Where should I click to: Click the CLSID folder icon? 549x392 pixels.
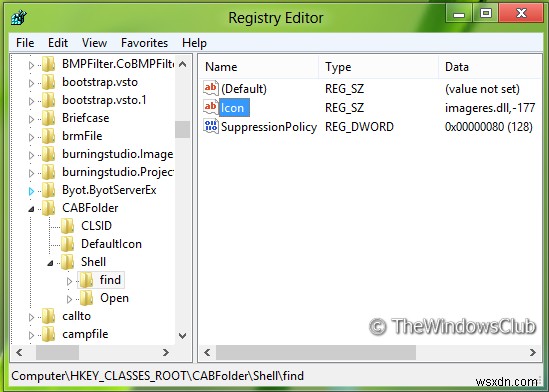67,226
